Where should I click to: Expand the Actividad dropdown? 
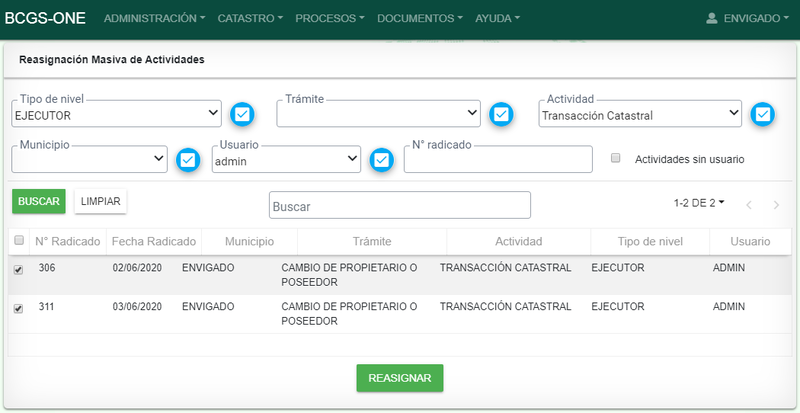point(640,115)
